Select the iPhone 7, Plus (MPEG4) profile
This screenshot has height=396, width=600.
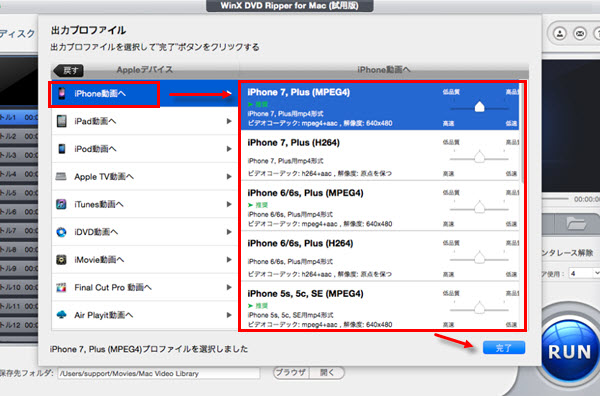coord(380,106)
